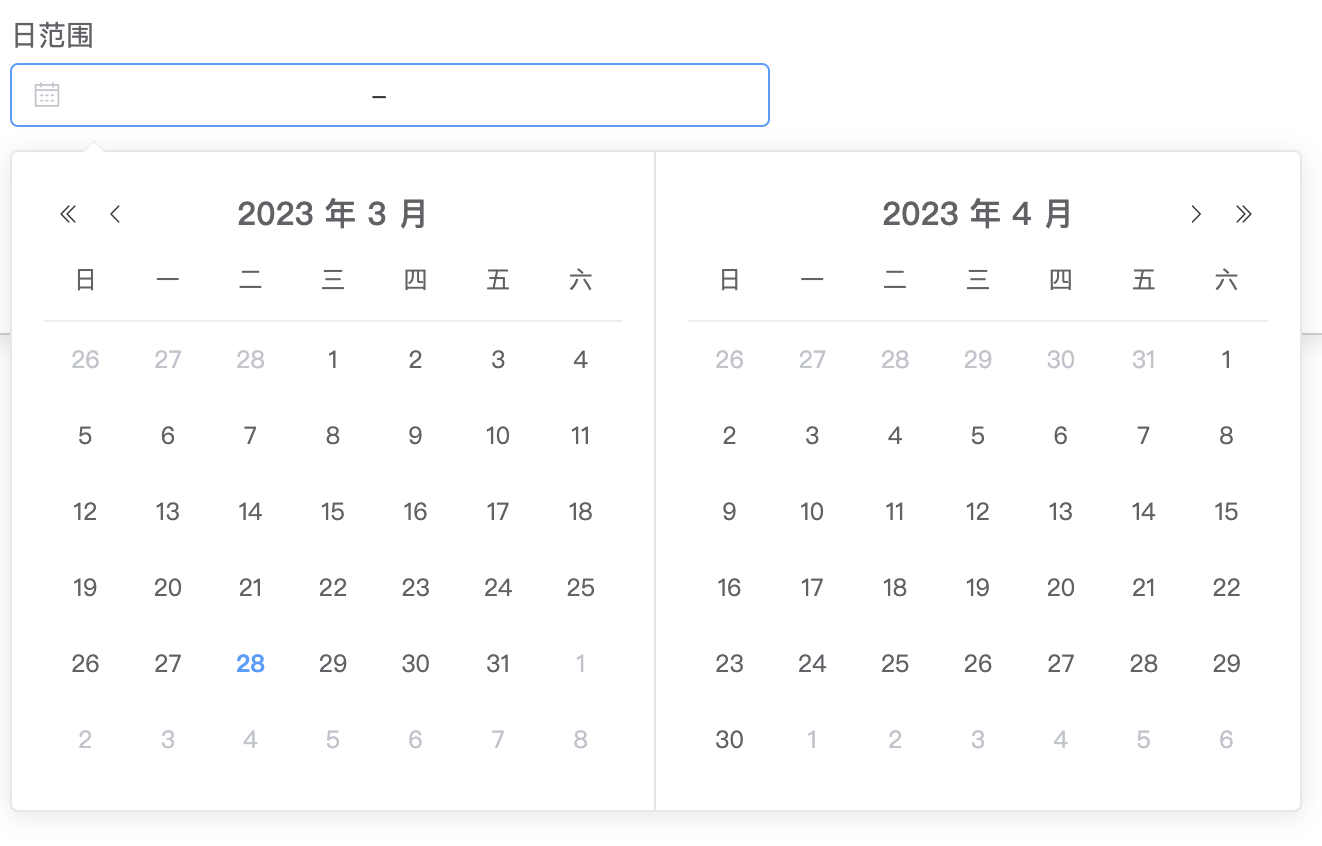This screenshot has width=1322, height=846.
Task: Choose April 1 in the right calendar
Action: coord(1226,360)
